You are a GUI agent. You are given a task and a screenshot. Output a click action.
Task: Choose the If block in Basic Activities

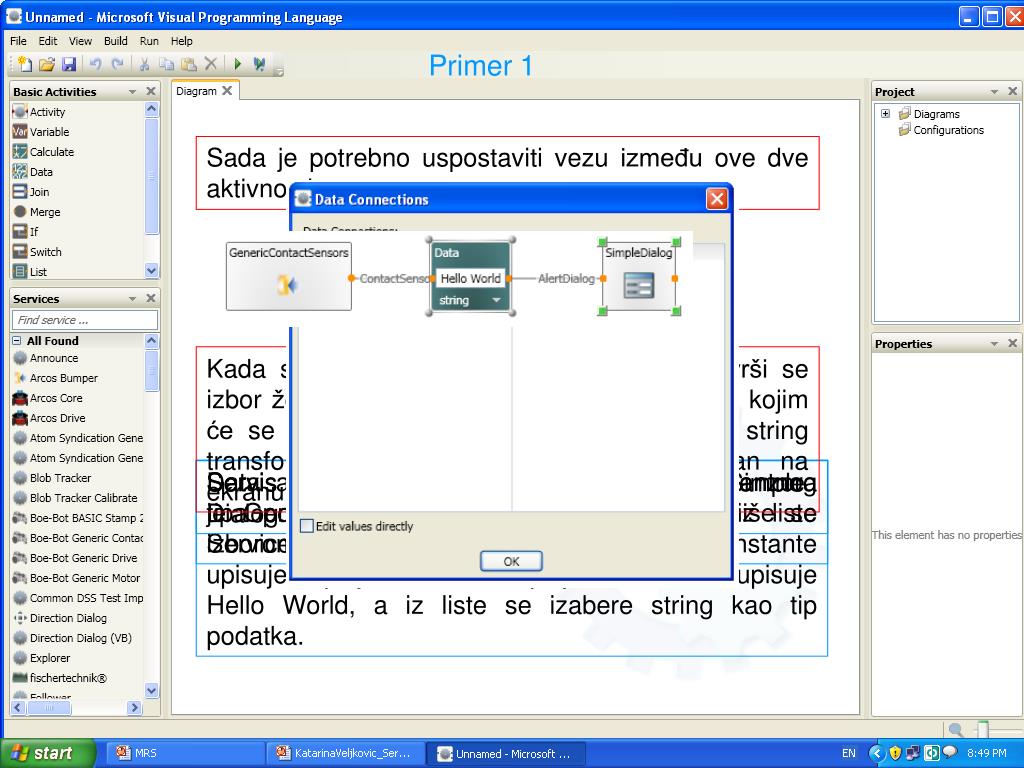(x=25, y=232)
